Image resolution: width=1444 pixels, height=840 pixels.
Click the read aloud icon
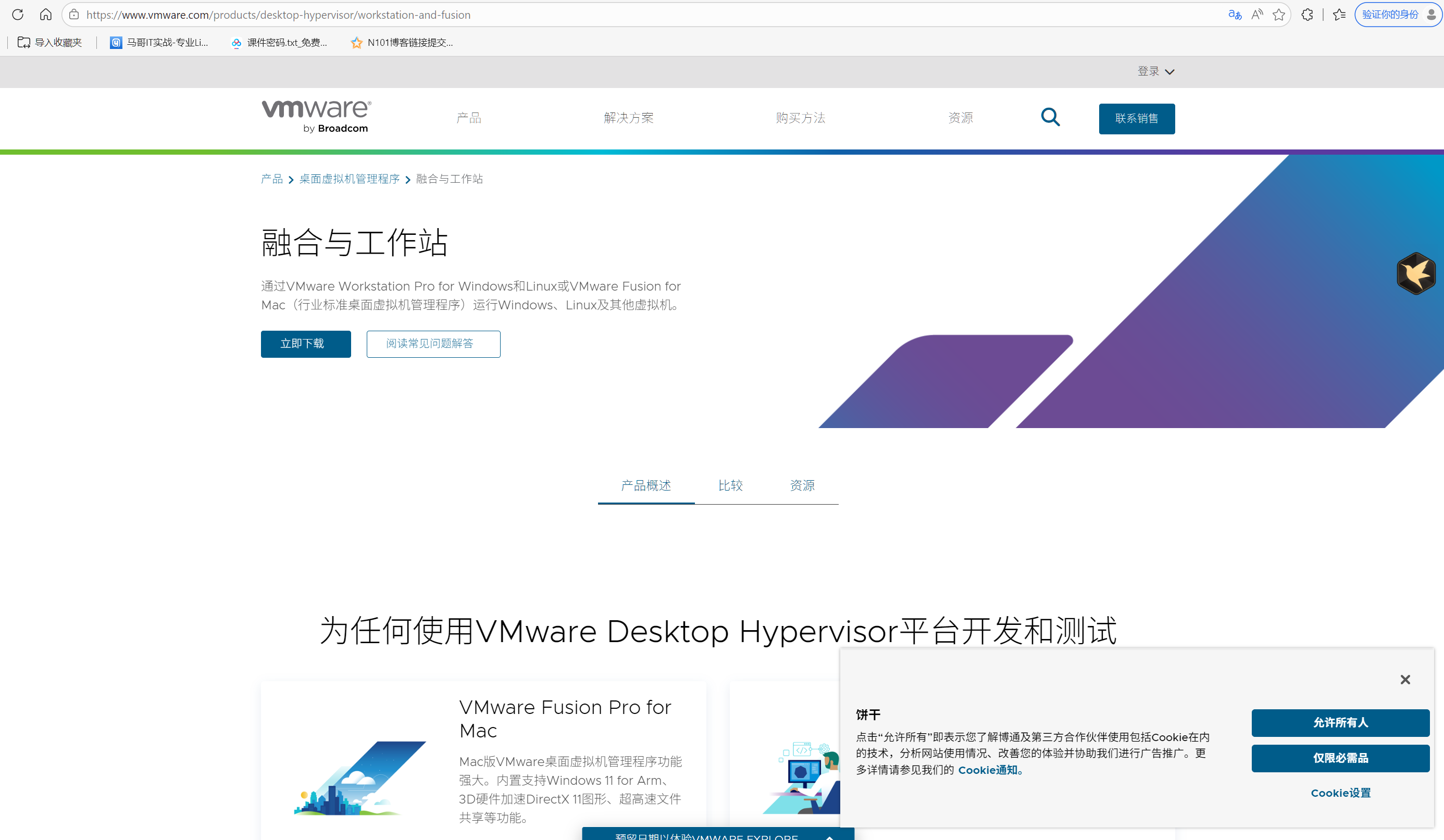point(1257,15)
